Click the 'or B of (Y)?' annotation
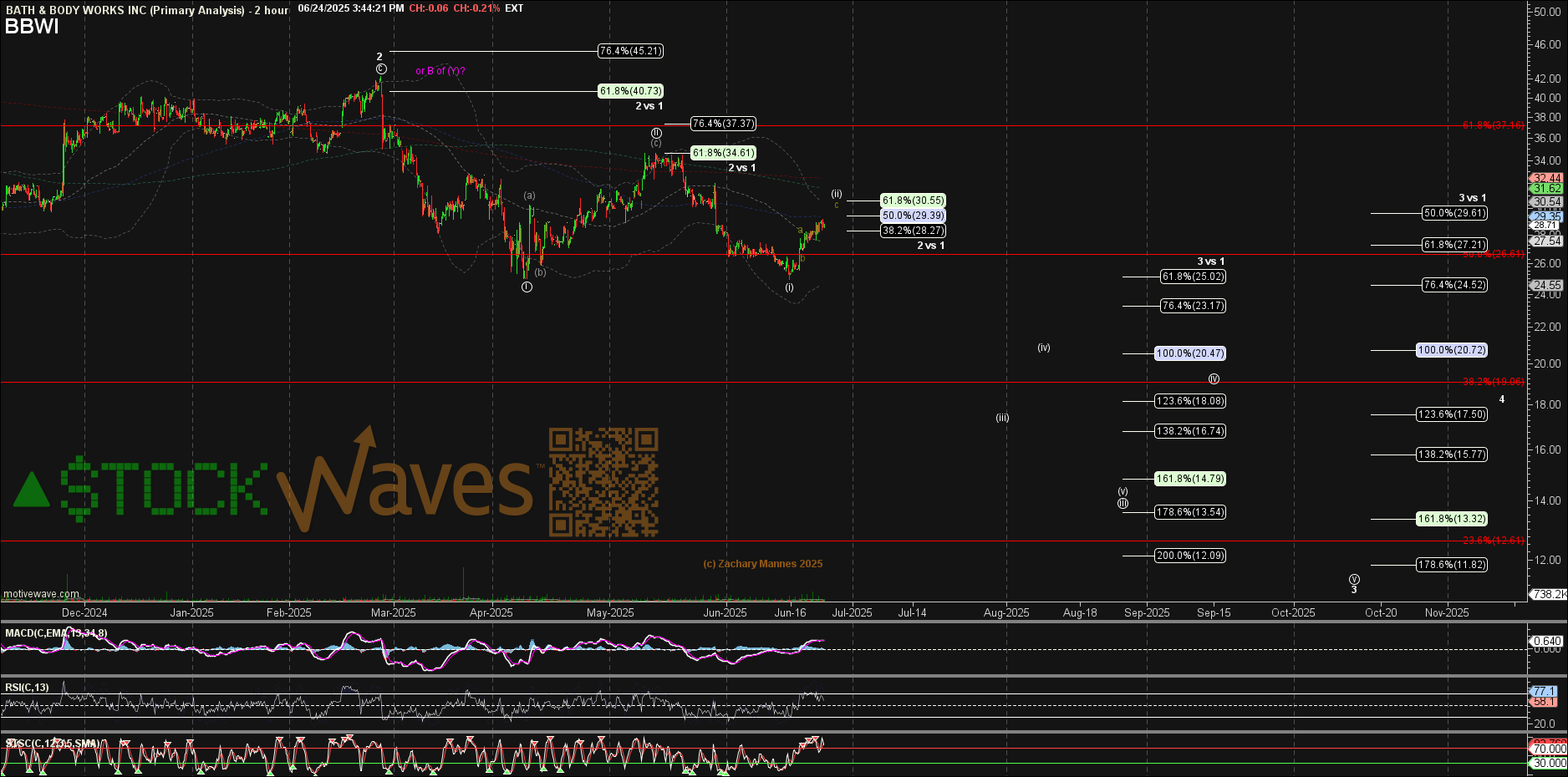1568x777 pixels. pyautogui.click(x=440, y=71)
